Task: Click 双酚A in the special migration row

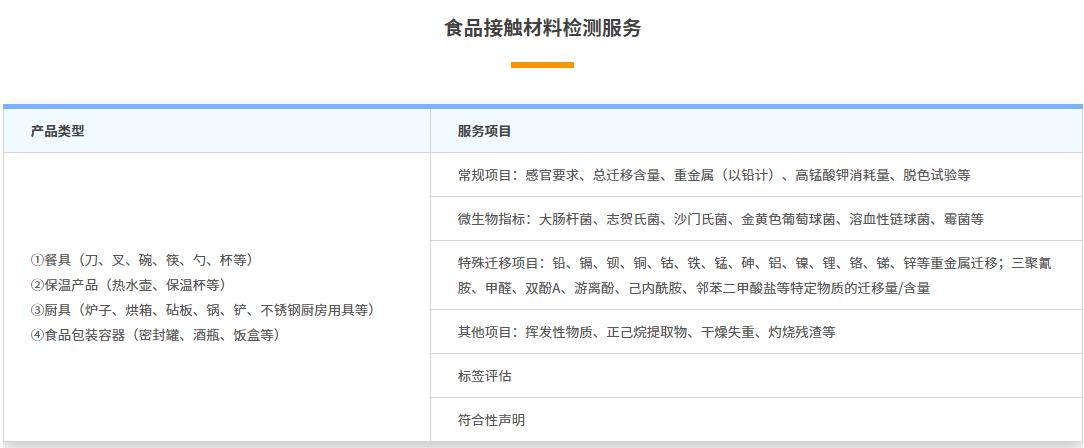Action: point(545,288)
